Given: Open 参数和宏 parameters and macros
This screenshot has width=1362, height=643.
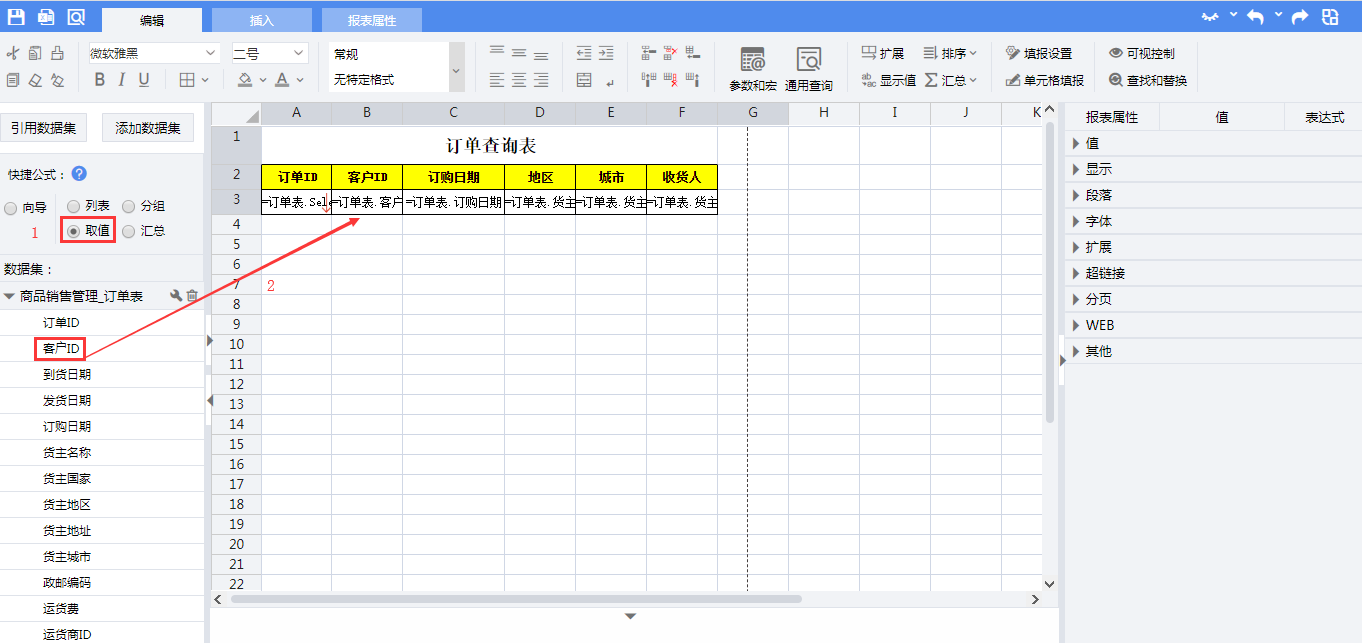Looking at the screenshot, I should pyautogui.click(x=752, y=68).
